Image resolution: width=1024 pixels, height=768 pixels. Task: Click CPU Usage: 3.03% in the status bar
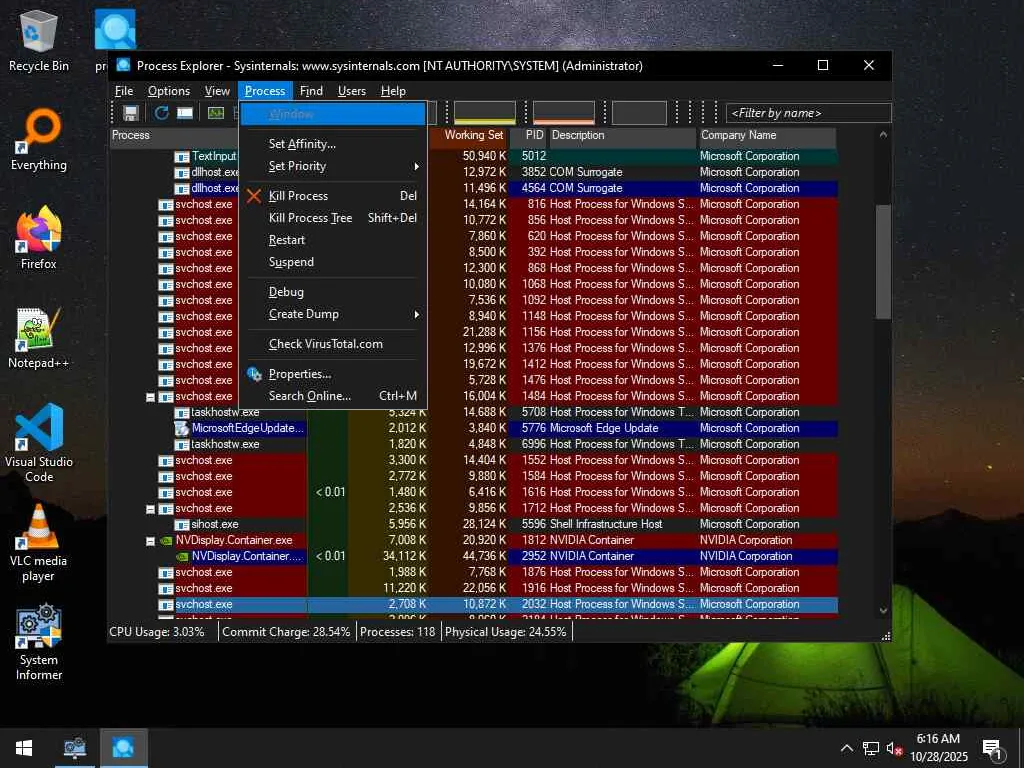(157, 632)
